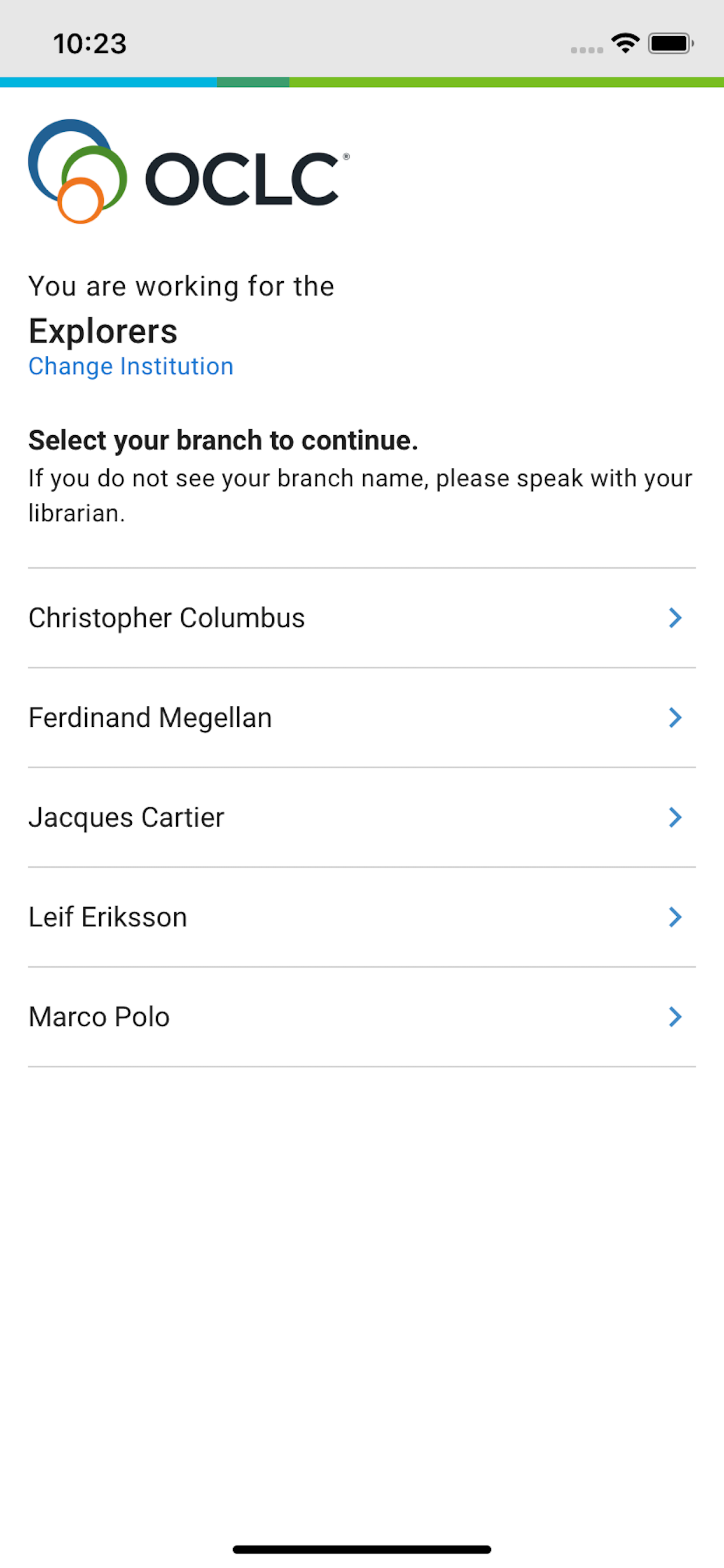Tap the green segment of the color bar
This screenshot has width=724, height=1568.
pos(506,82)
